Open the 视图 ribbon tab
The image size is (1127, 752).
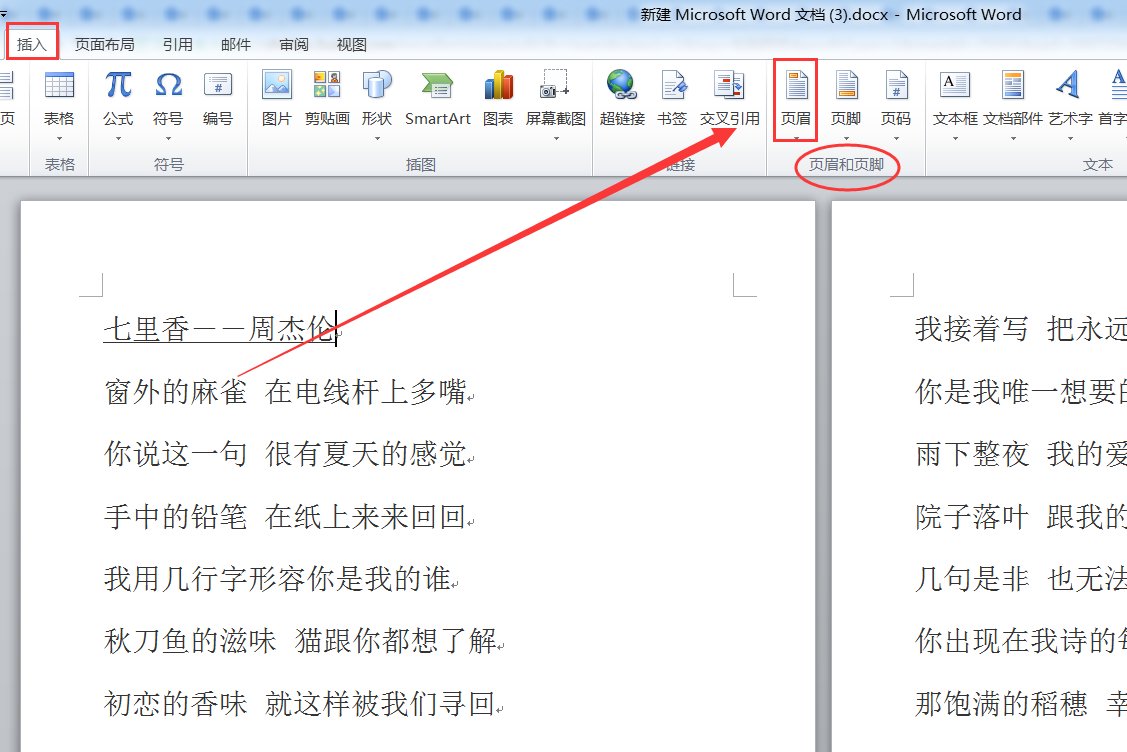point(351,44)
